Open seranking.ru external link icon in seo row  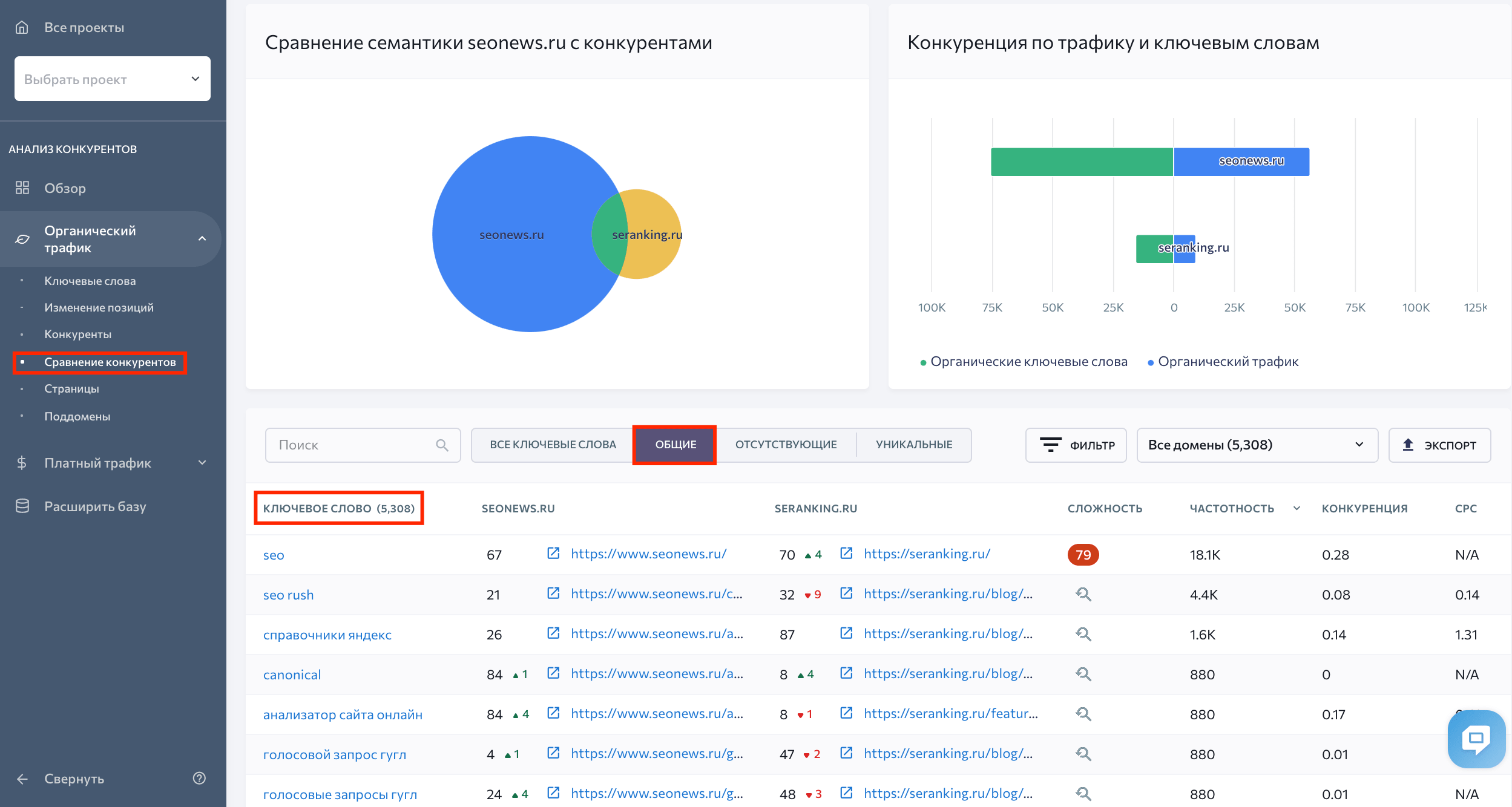846,553
